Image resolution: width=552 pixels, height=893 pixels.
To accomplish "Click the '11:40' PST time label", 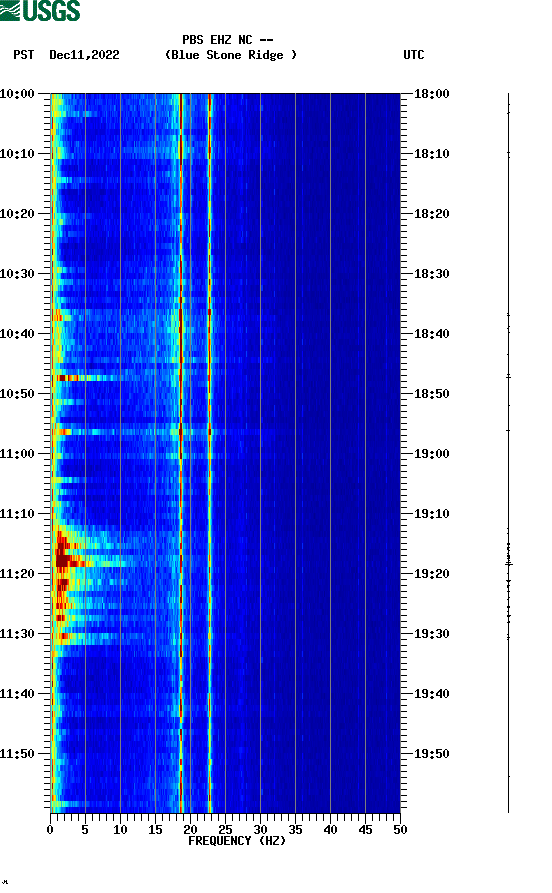I will click(x=17, y=694).
